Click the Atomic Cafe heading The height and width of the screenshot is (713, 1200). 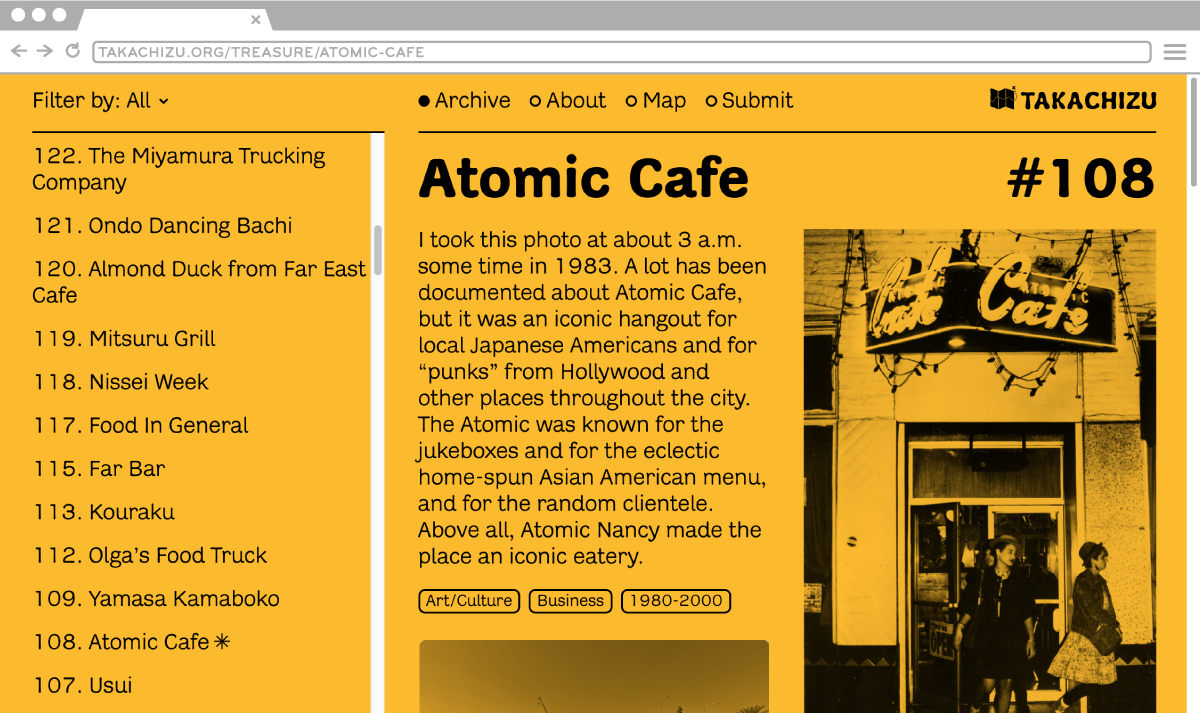click(583, 178)
